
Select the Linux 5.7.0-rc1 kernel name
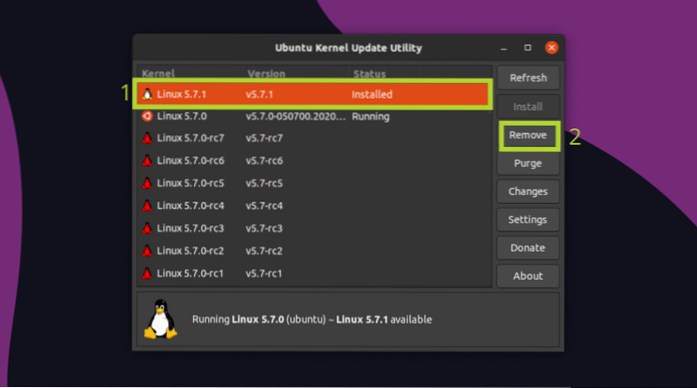(190, 273)
